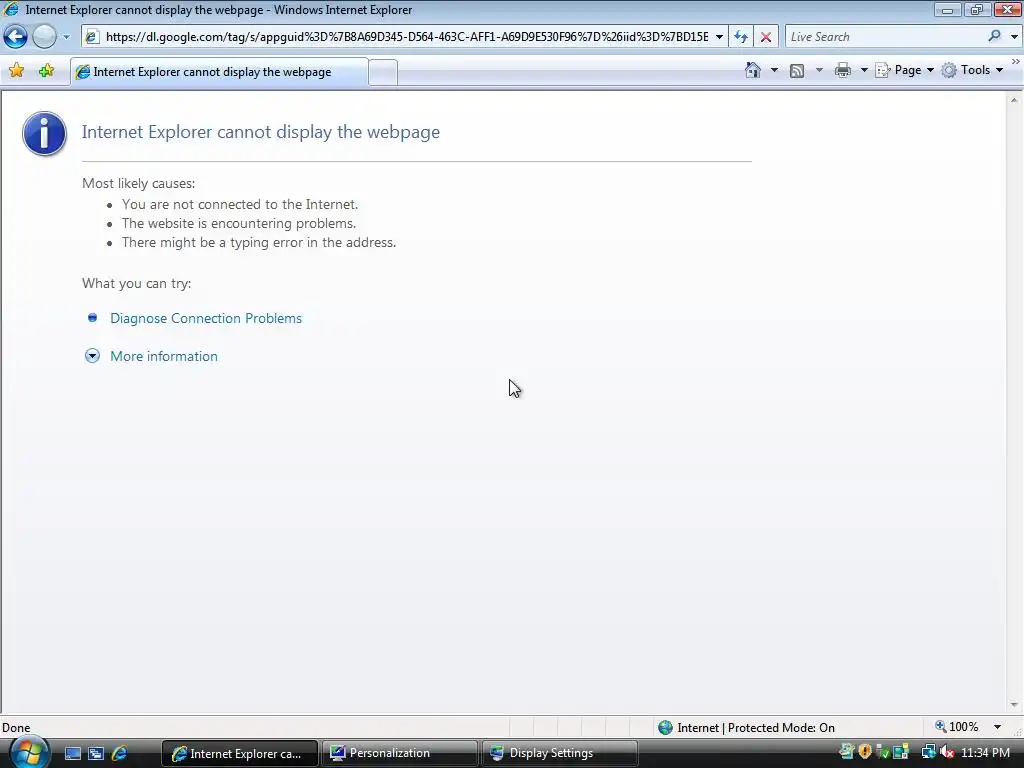The image size is (1024, 768).
Task: Click the Add to Favorites icon
Action: coord(46,71)
